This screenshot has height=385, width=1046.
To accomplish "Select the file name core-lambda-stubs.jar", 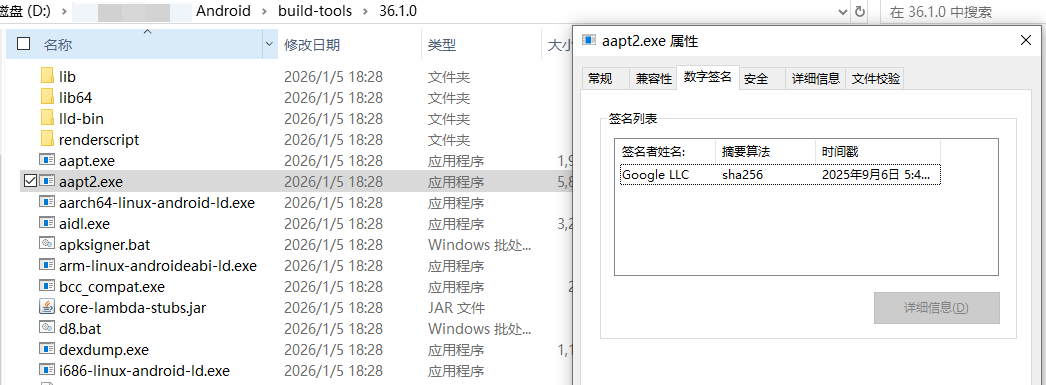I will click(133, 308).
